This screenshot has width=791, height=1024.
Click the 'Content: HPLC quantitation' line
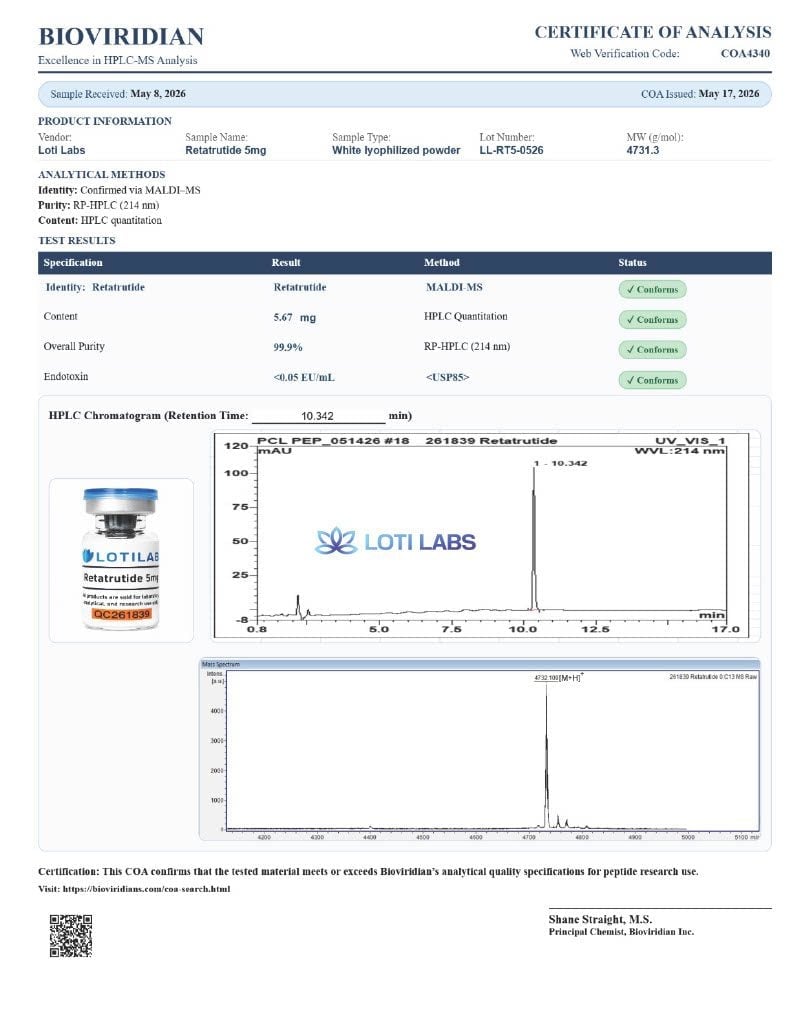pyautogui.click(x=99, y=220)
